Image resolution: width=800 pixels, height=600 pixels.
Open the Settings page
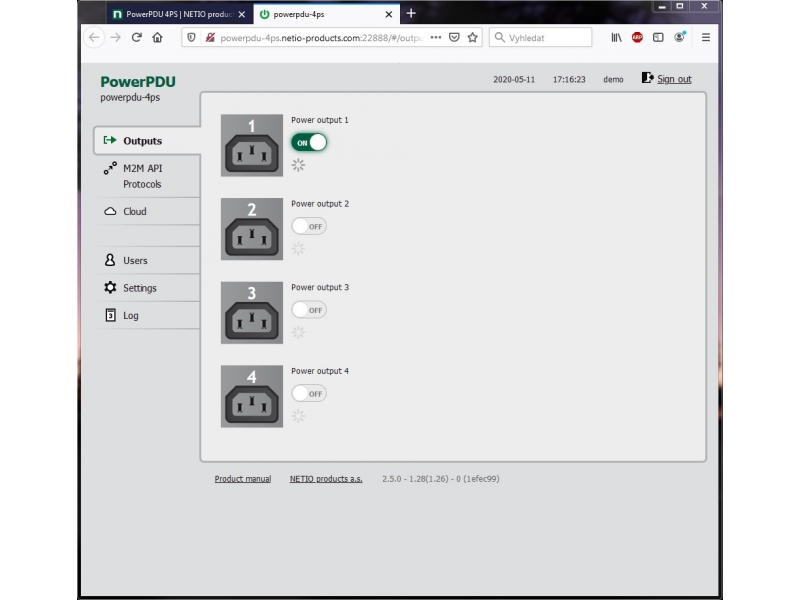147,288
